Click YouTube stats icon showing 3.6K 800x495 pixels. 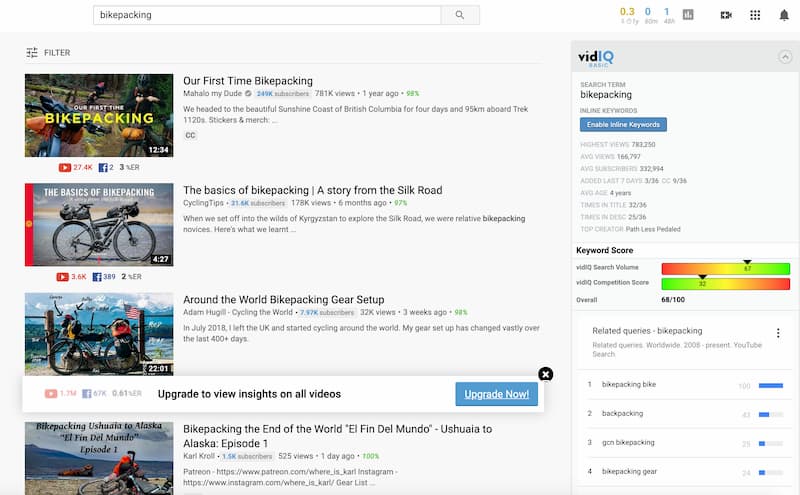62,277
